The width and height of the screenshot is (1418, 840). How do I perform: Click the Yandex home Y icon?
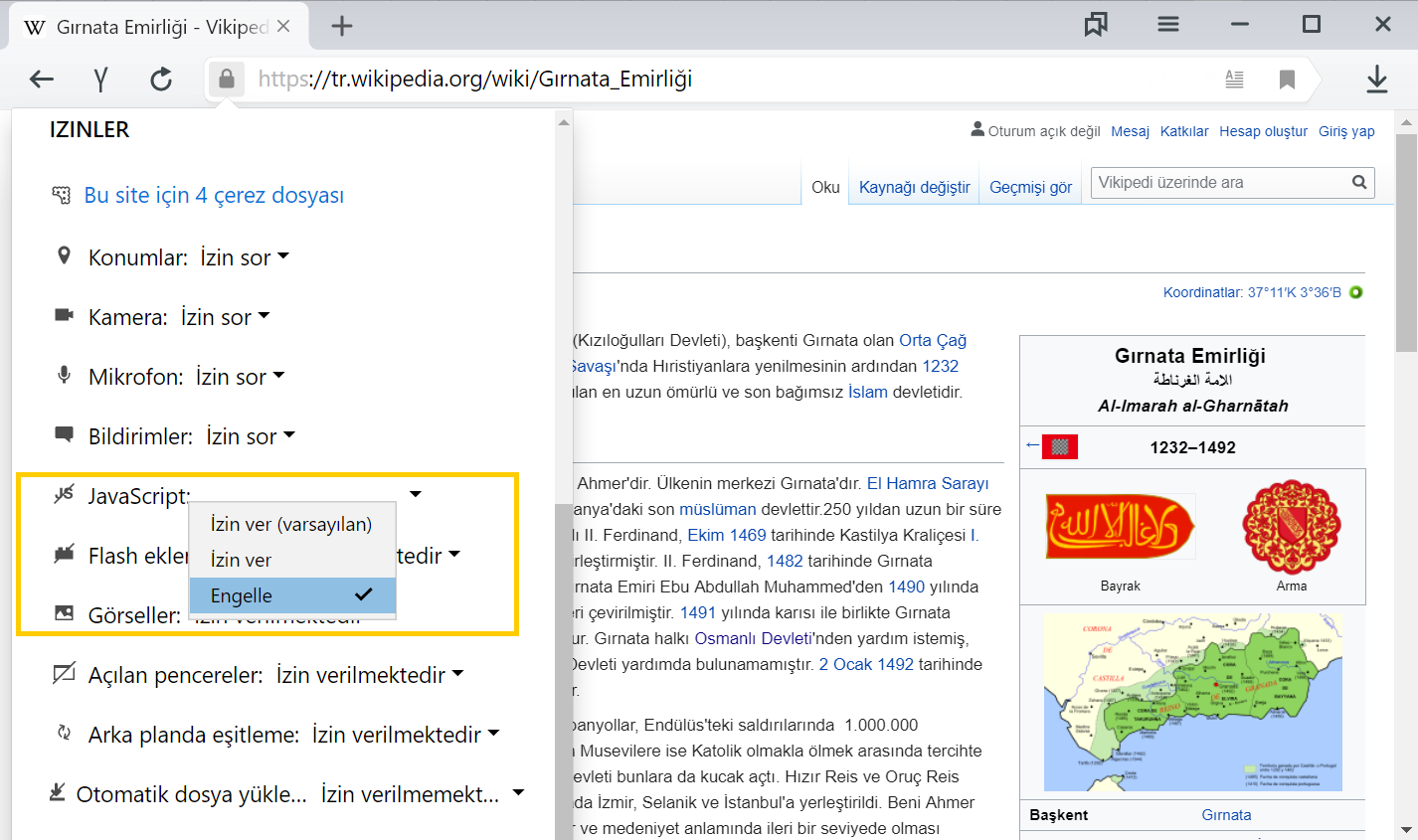100,80
